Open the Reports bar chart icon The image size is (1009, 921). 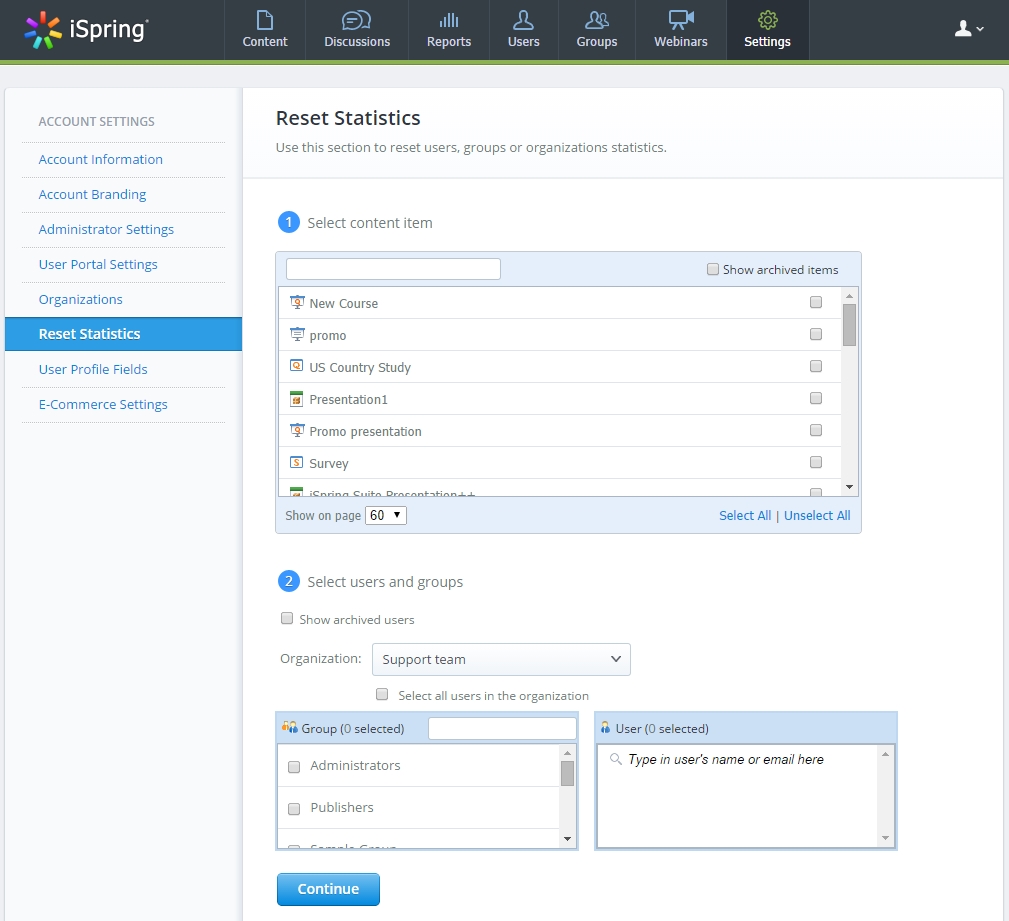click(x=449, y=20)
